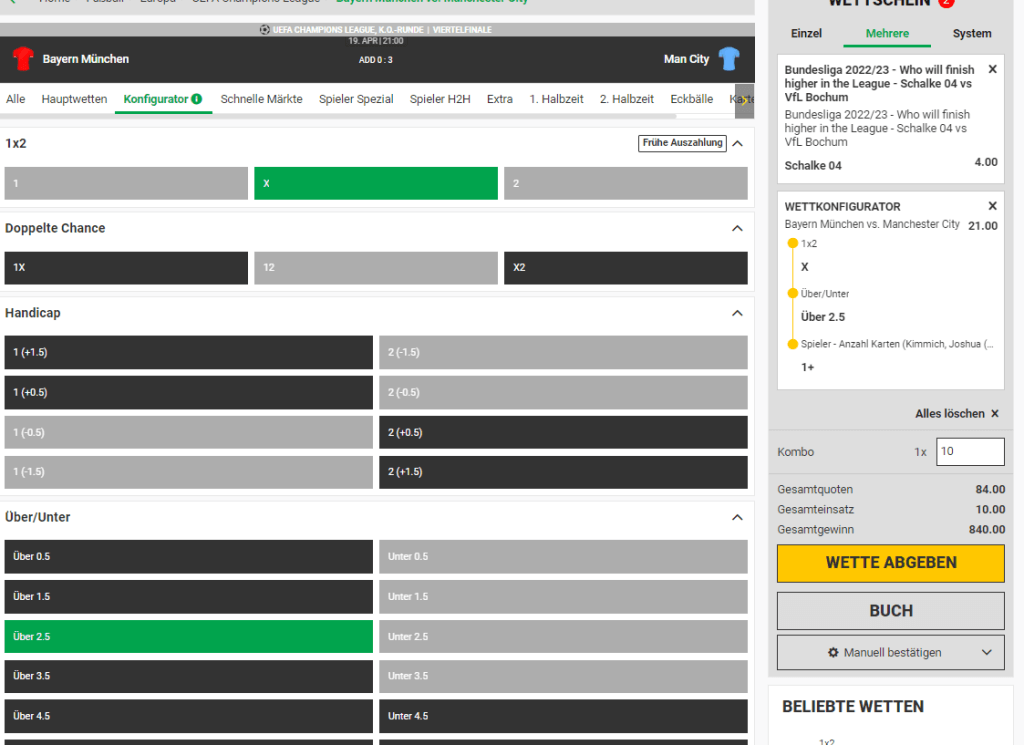This screenshot has width=1024, height=745.
Task: Select Über 4.5 option
Action: tap(189, 716)
